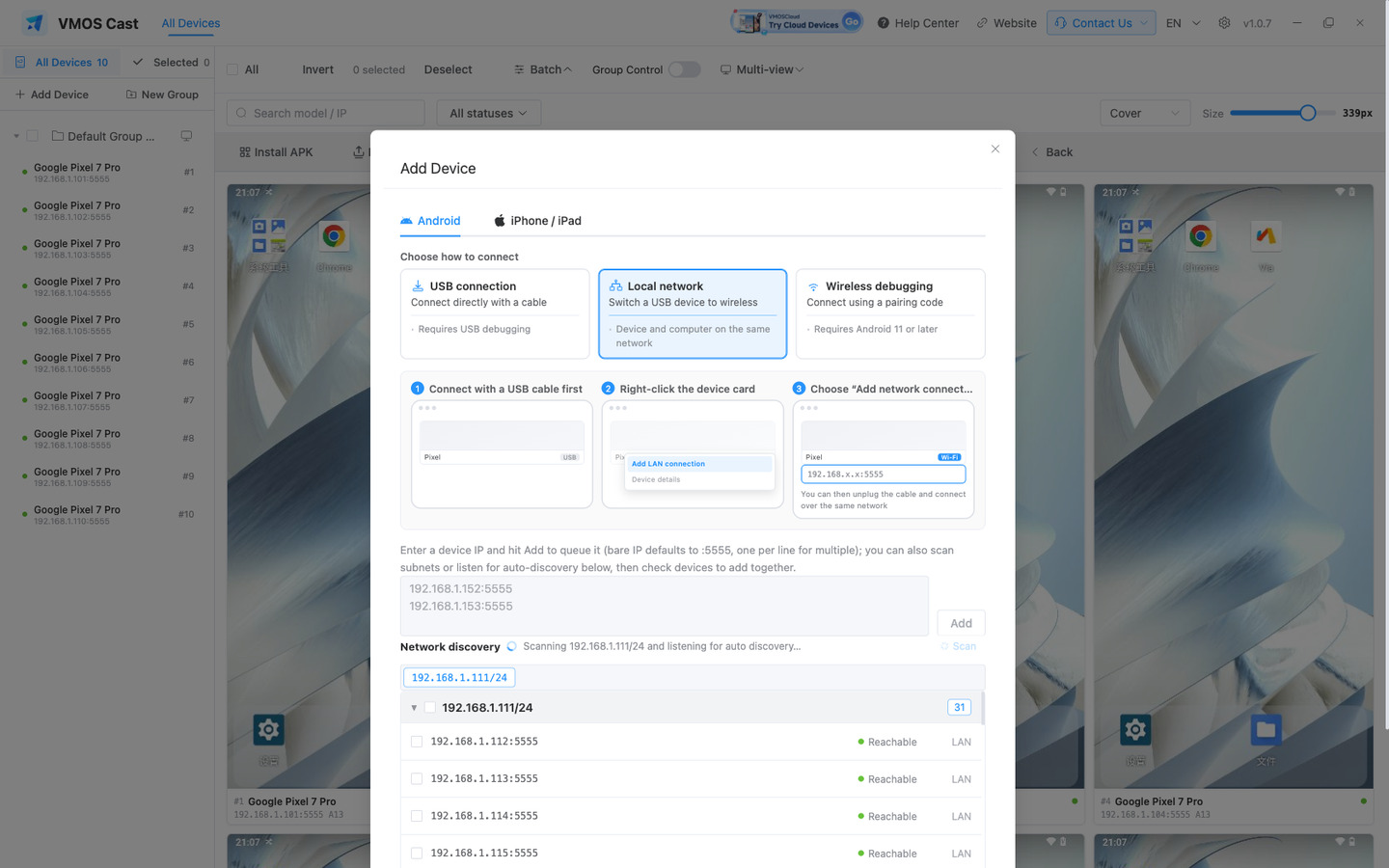Click the Batch list icon
This screenshot has height=868, width=1389.
[x=519, y=69]
